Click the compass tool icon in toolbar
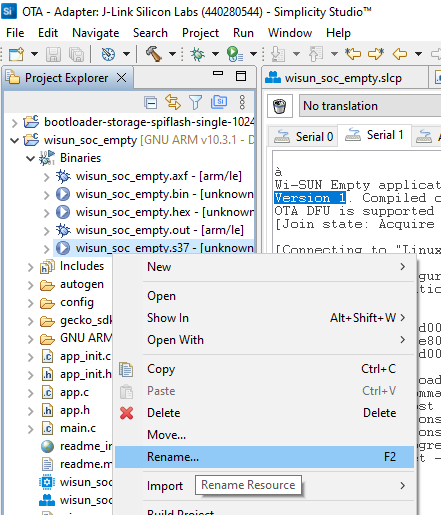 [x=108, y=54]
